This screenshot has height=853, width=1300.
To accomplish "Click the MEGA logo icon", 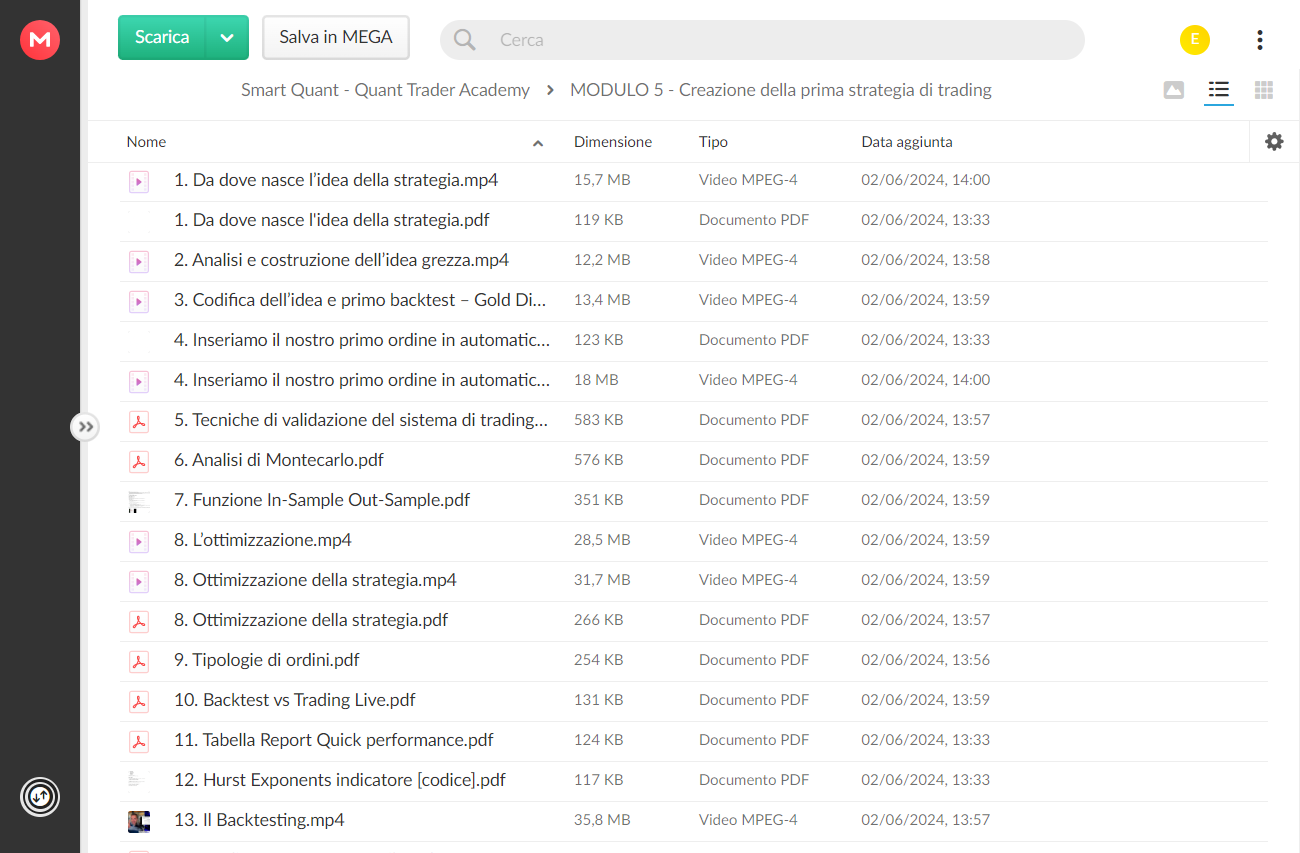I will pyautogui.click(x=40, y=40).
